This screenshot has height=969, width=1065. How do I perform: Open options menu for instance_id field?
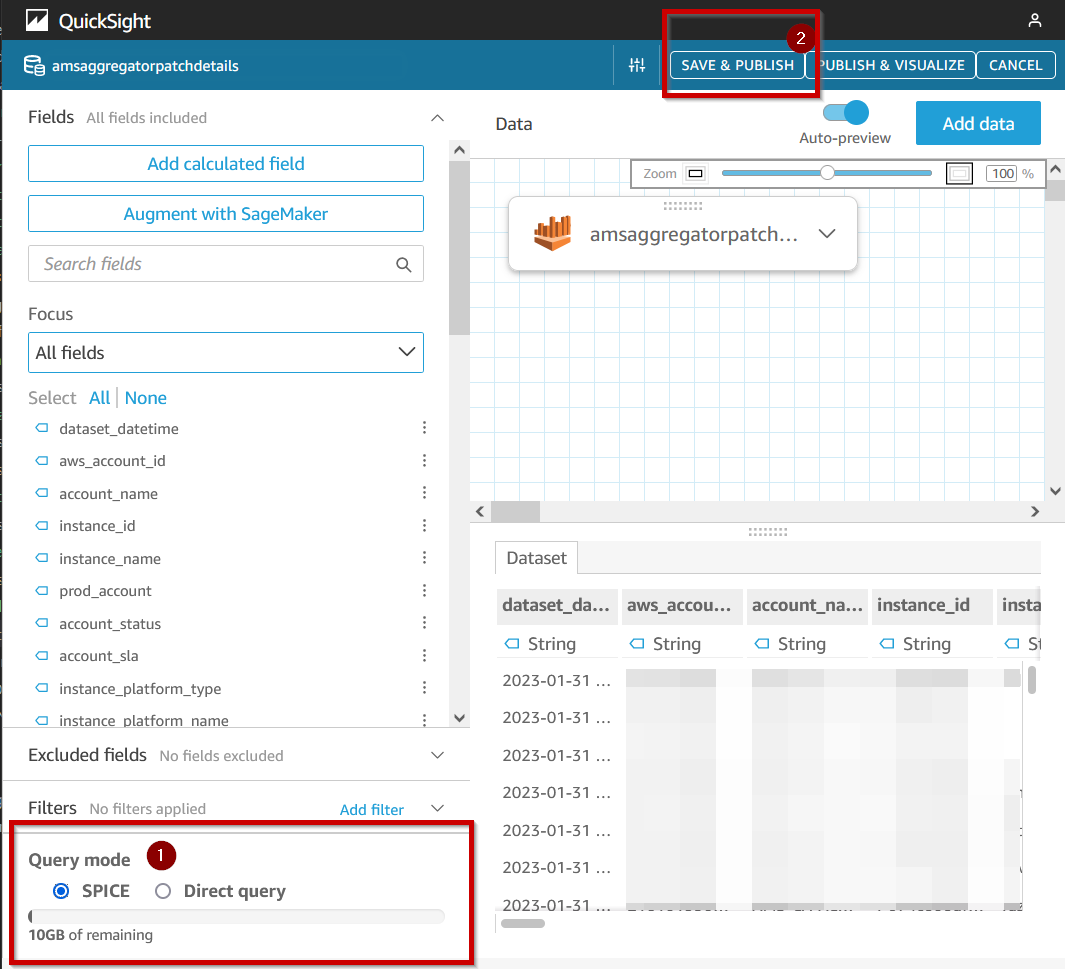(425, 526)
